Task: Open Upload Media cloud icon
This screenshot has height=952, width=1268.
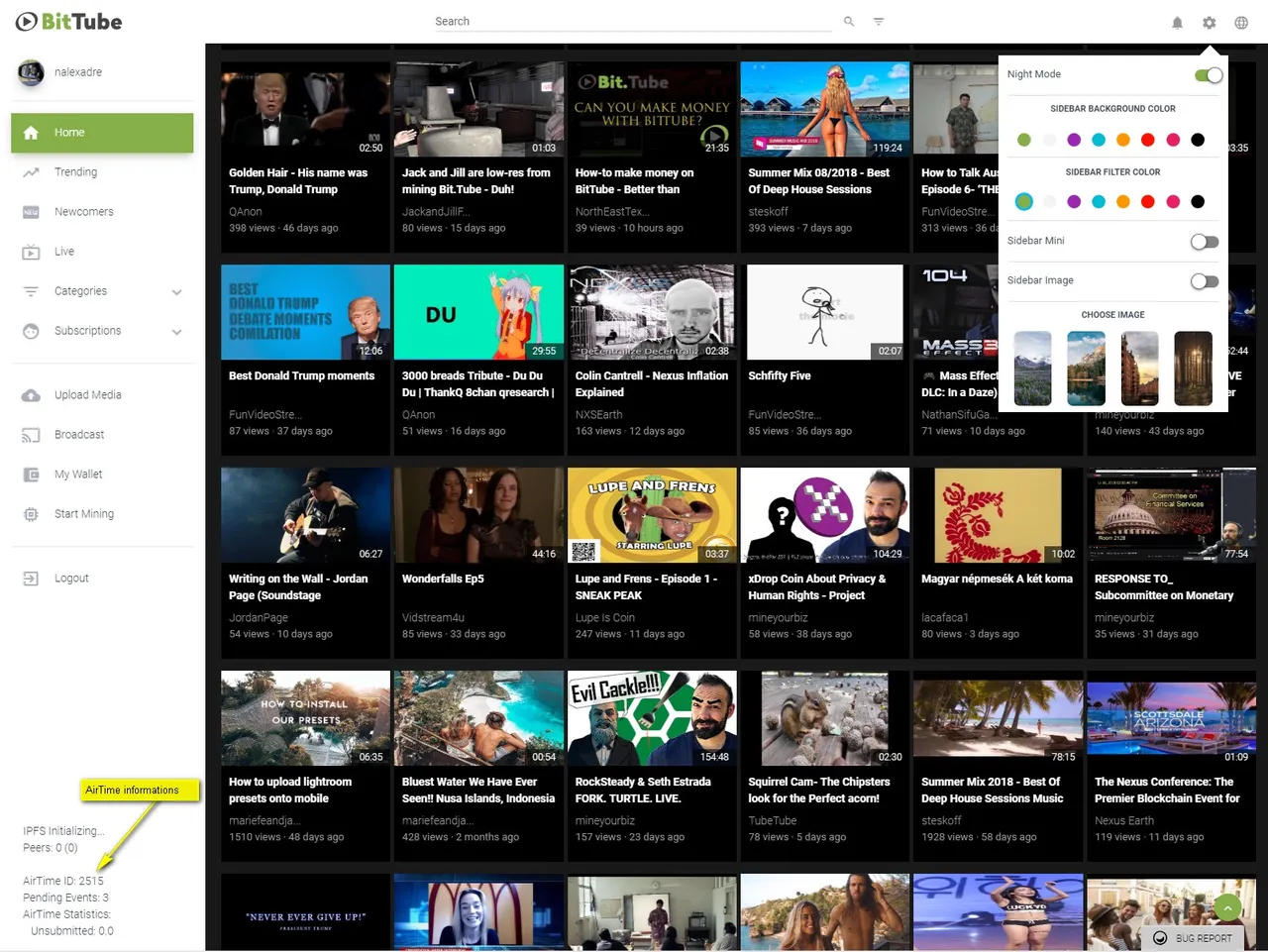Action: tap(31, 395)
